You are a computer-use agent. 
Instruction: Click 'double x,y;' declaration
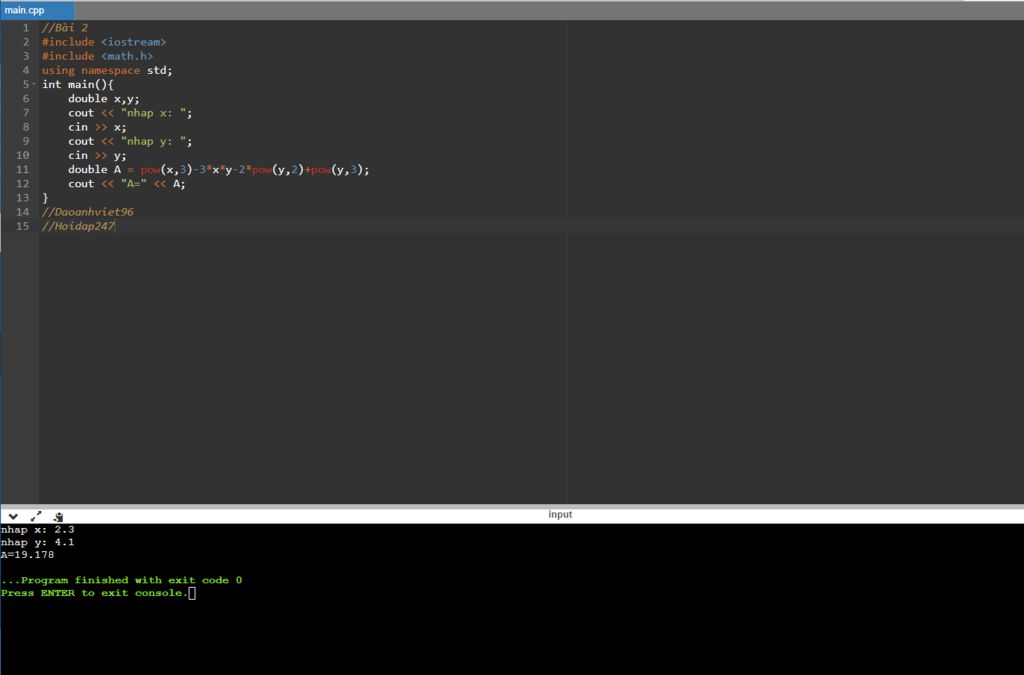104,99
